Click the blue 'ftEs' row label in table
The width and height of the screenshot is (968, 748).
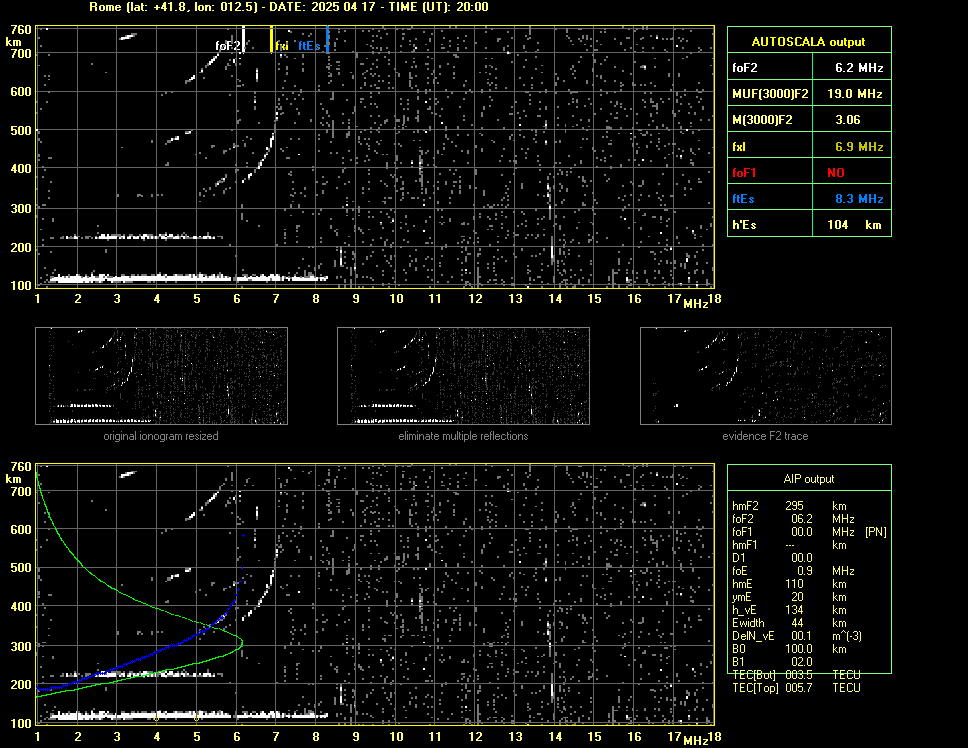point(743,199)
